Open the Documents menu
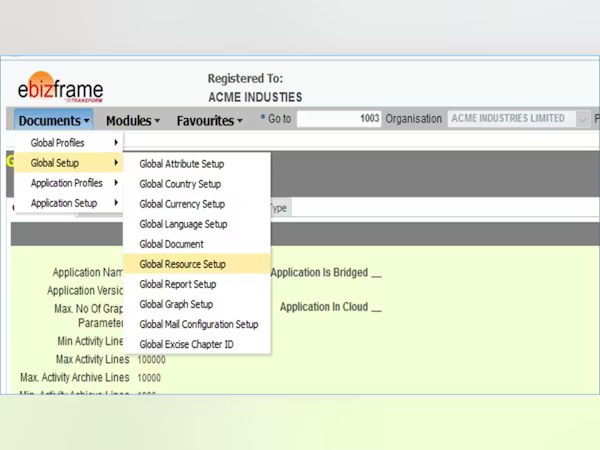This screenshot has height=450, width=600. tap(54, 120)
